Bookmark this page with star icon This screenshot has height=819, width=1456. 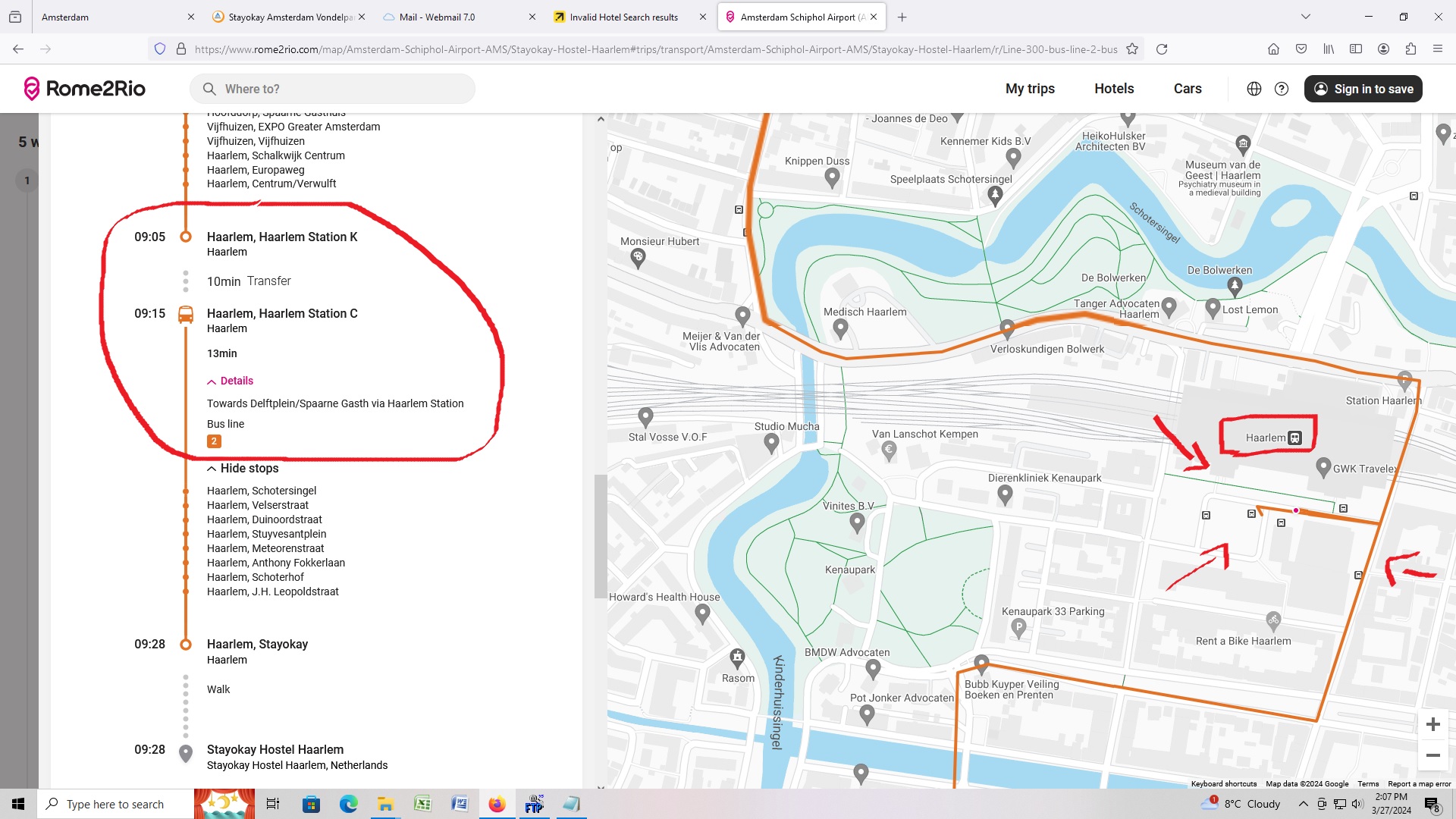coord(1132,49)
